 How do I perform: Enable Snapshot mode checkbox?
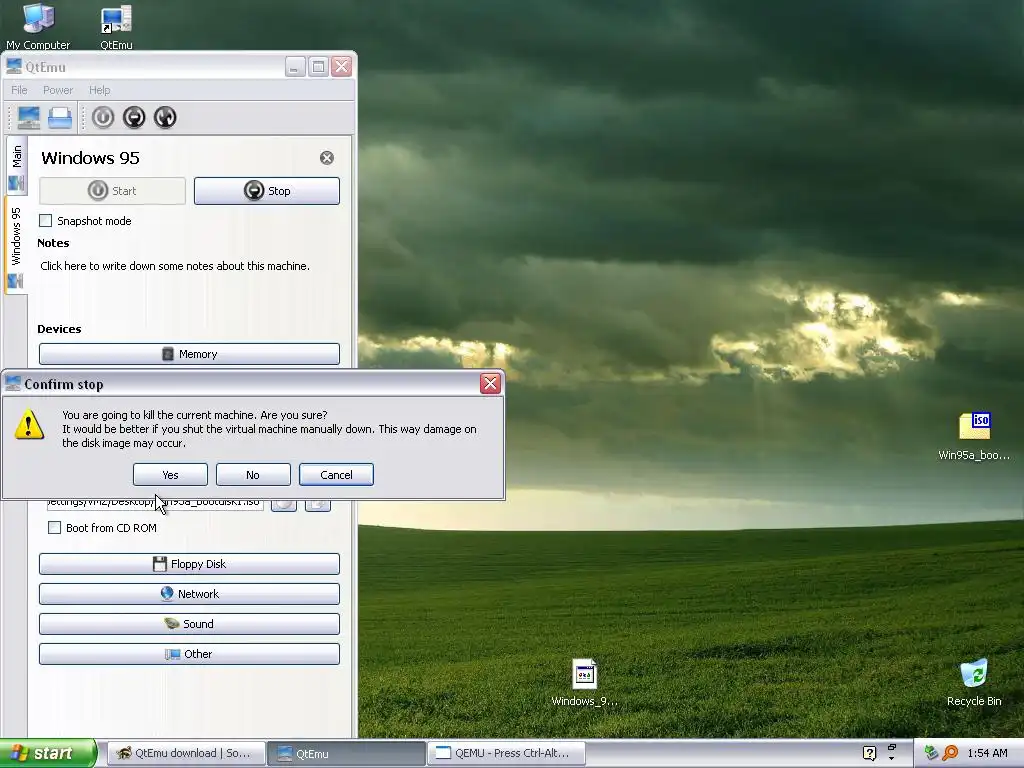[45, 221]
